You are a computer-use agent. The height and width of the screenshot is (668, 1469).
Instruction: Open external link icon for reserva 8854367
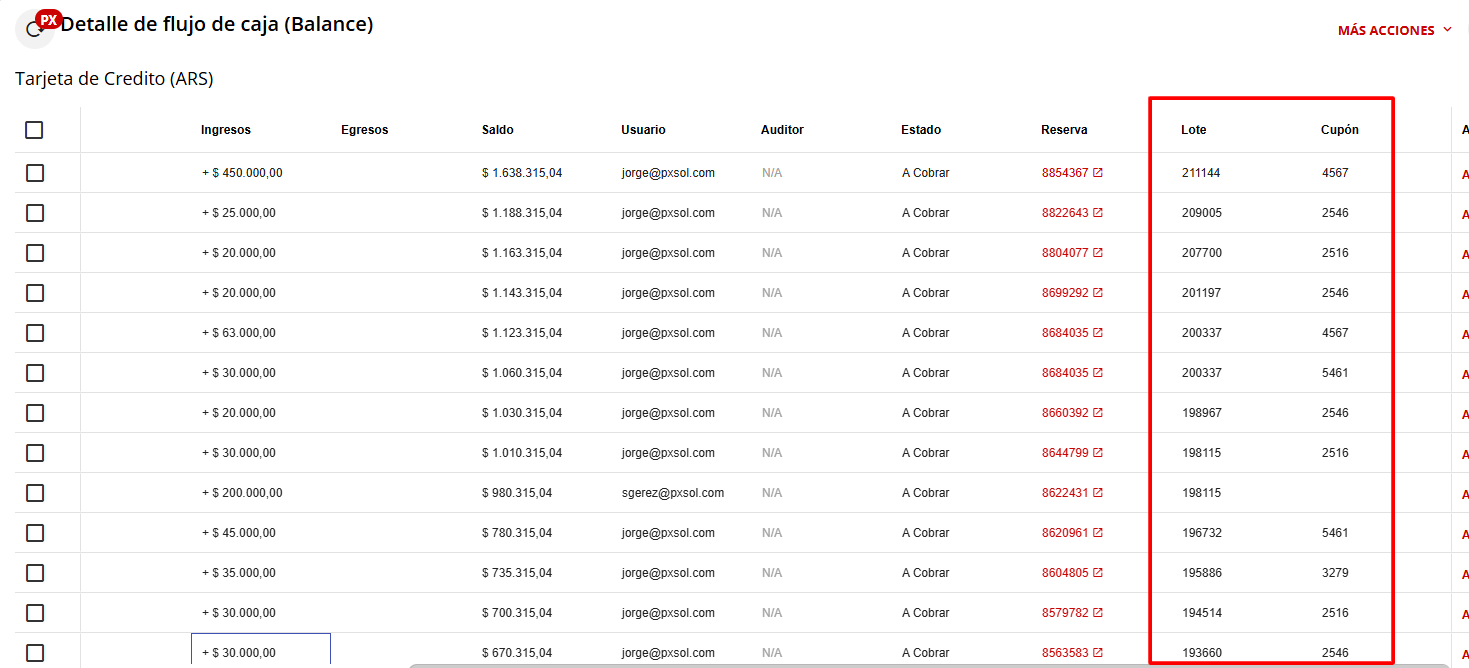click(x=1098, y=173)
